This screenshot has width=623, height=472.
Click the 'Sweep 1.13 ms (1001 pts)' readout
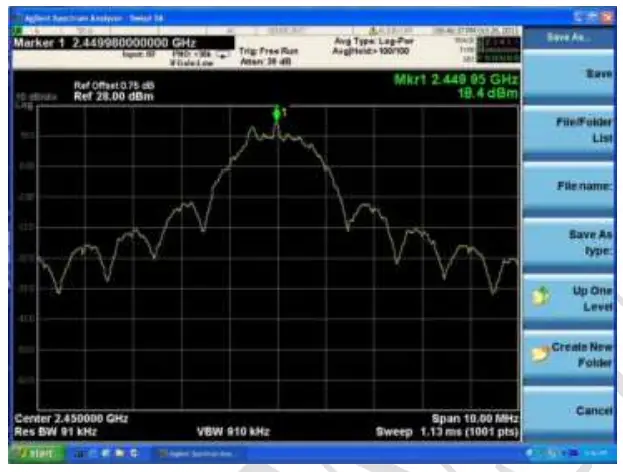pyautogui.click(x=447, y=432)
